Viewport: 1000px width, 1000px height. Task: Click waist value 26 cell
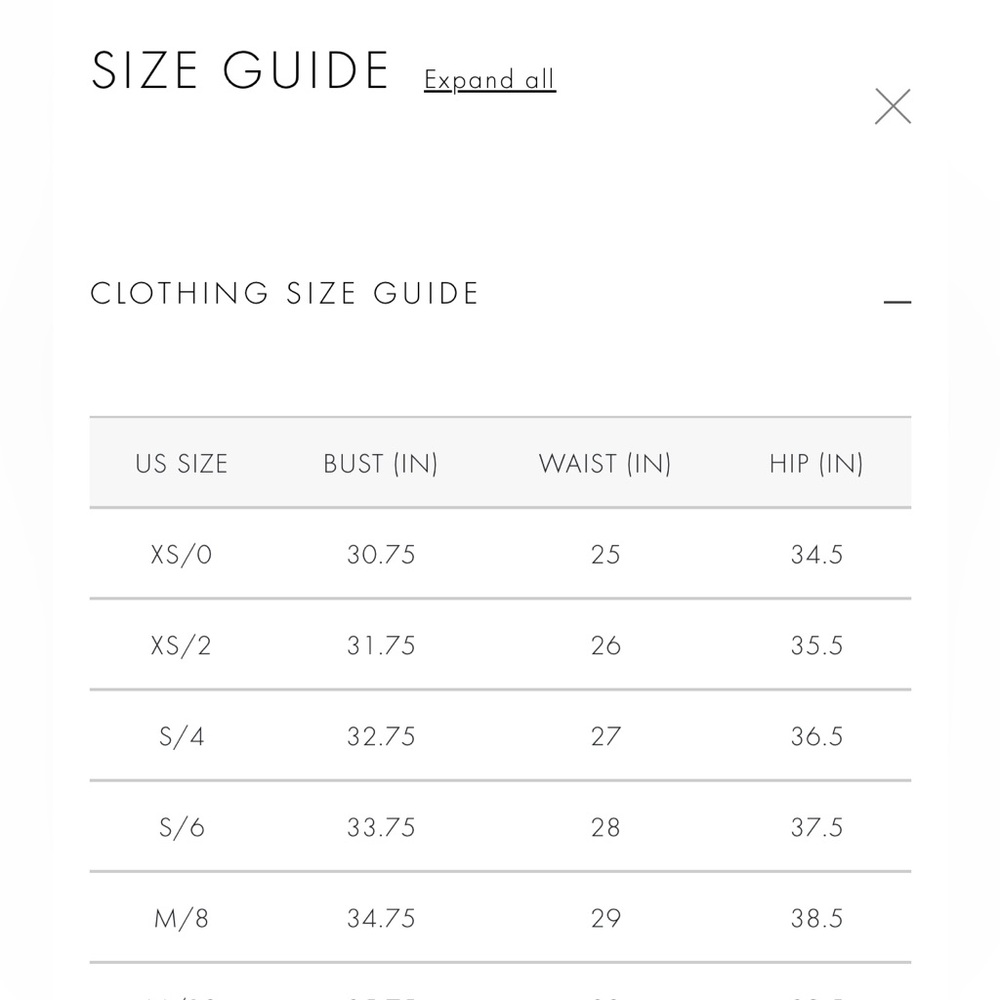(605, 645)
